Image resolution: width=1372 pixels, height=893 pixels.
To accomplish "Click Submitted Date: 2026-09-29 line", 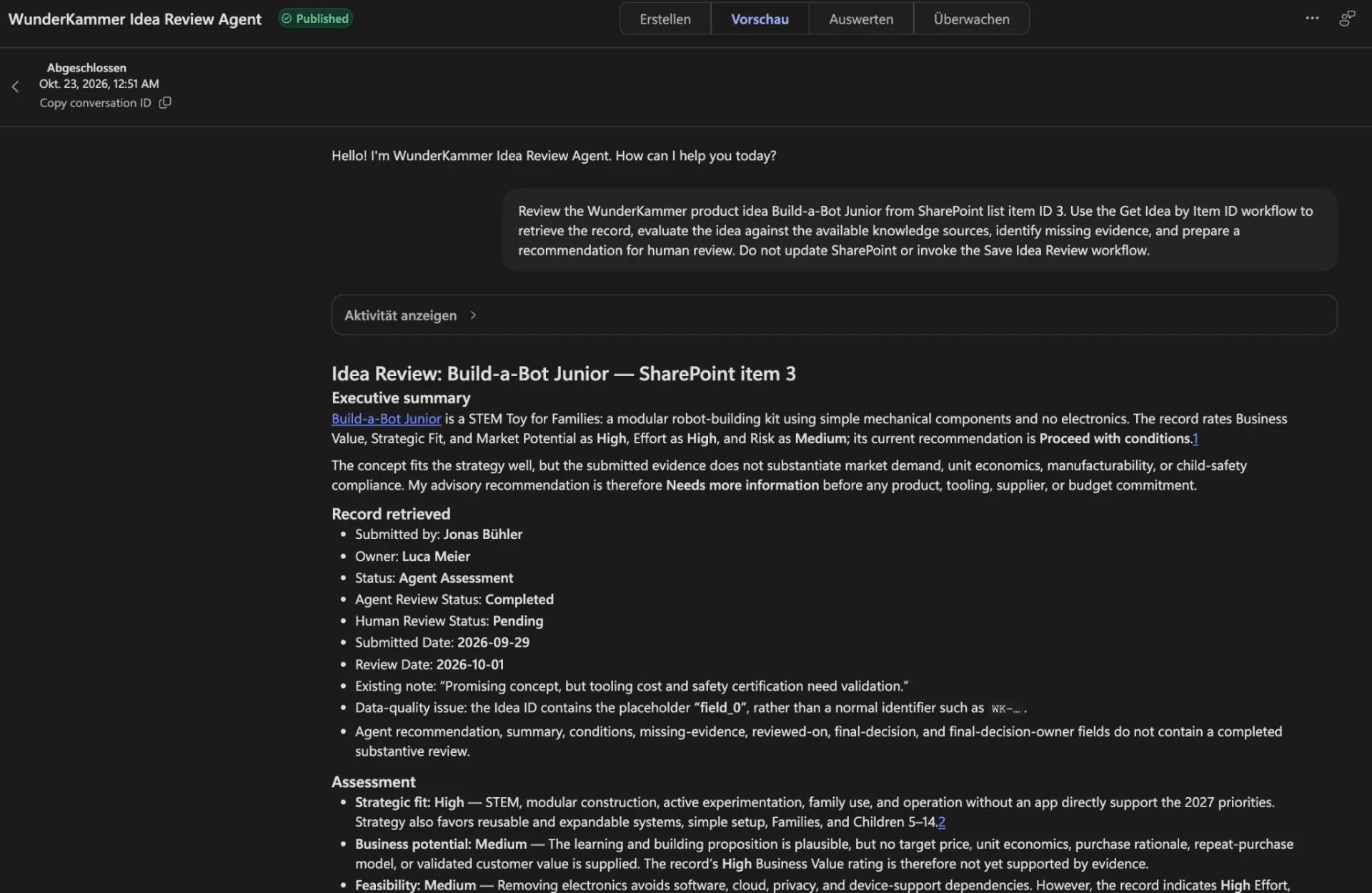I will (442, 643).
